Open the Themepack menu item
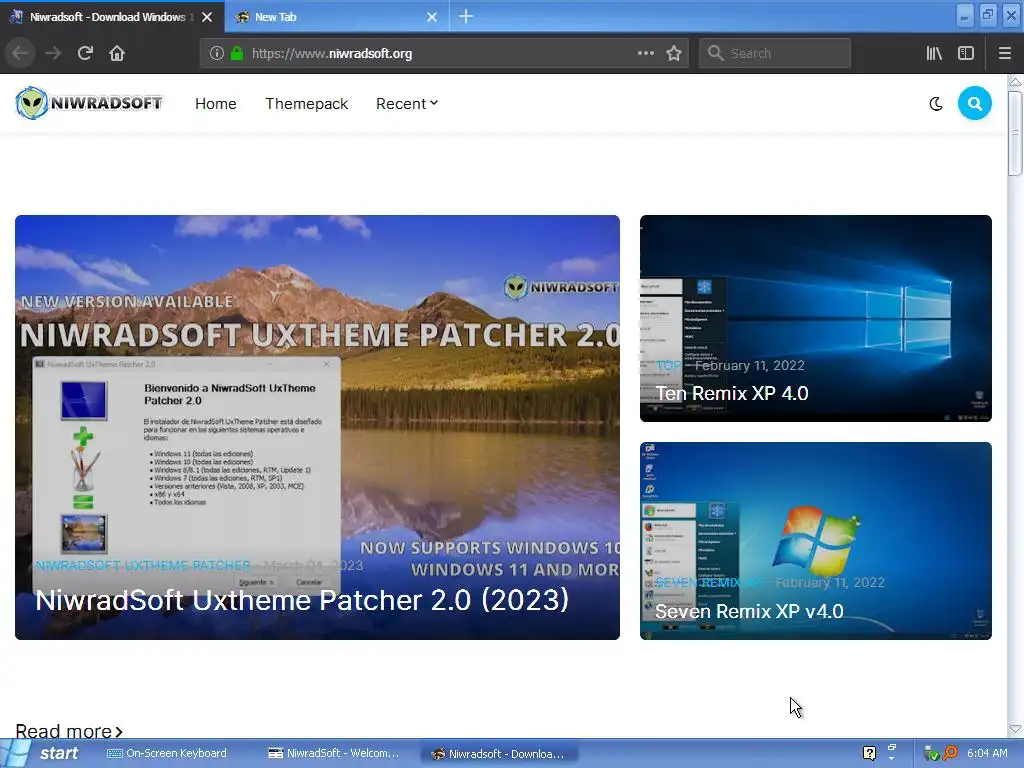The height and width of the screenshot is (768, 1024). click(x=306, y=104)
